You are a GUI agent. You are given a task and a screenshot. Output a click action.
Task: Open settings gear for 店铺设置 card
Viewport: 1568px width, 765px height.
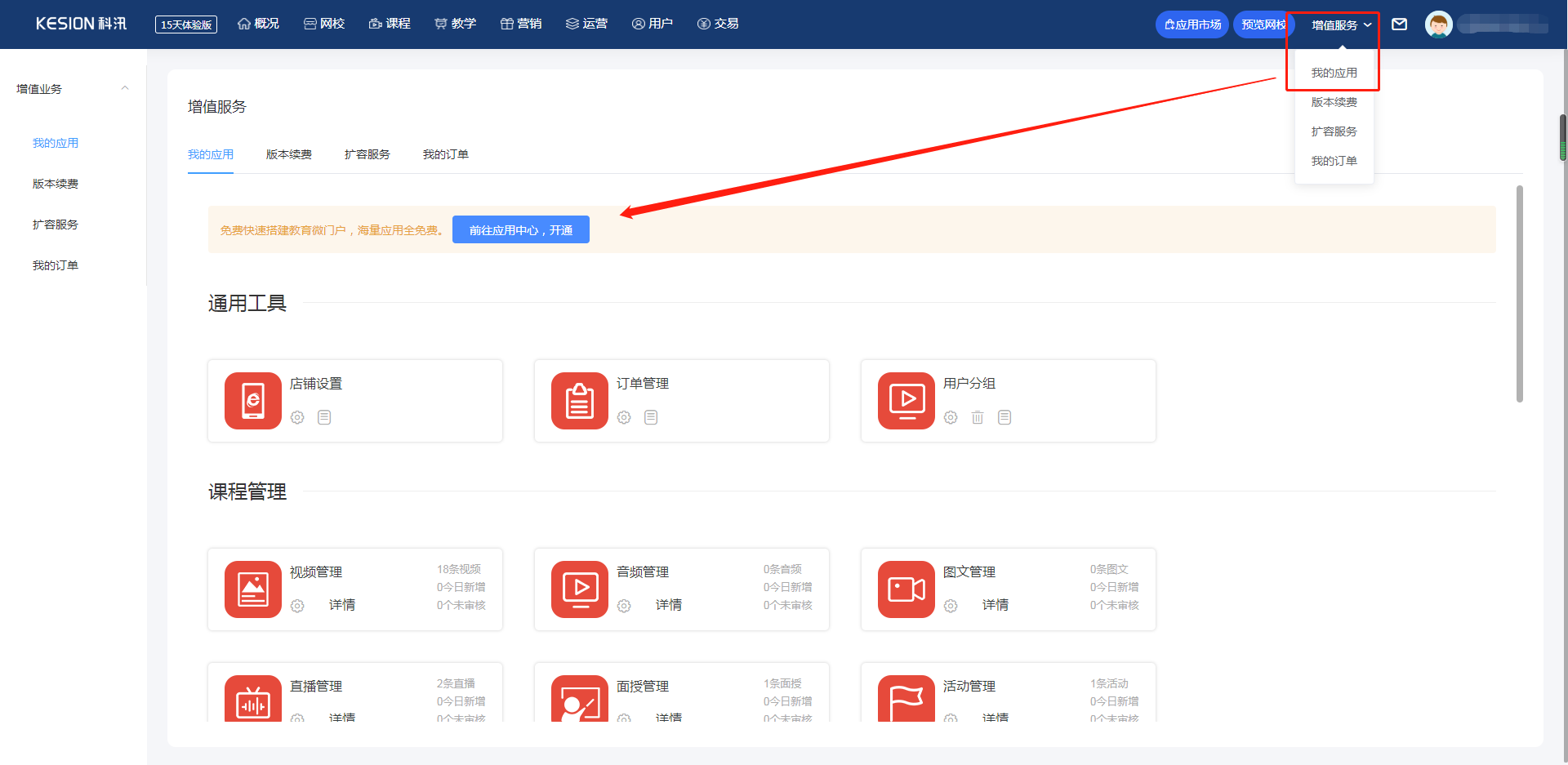point(297,418)
